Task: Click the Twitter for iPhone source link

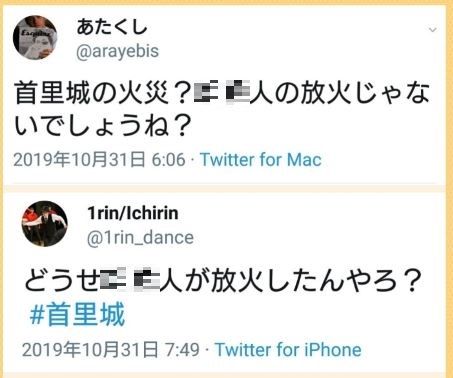Action: click(288, 350)
